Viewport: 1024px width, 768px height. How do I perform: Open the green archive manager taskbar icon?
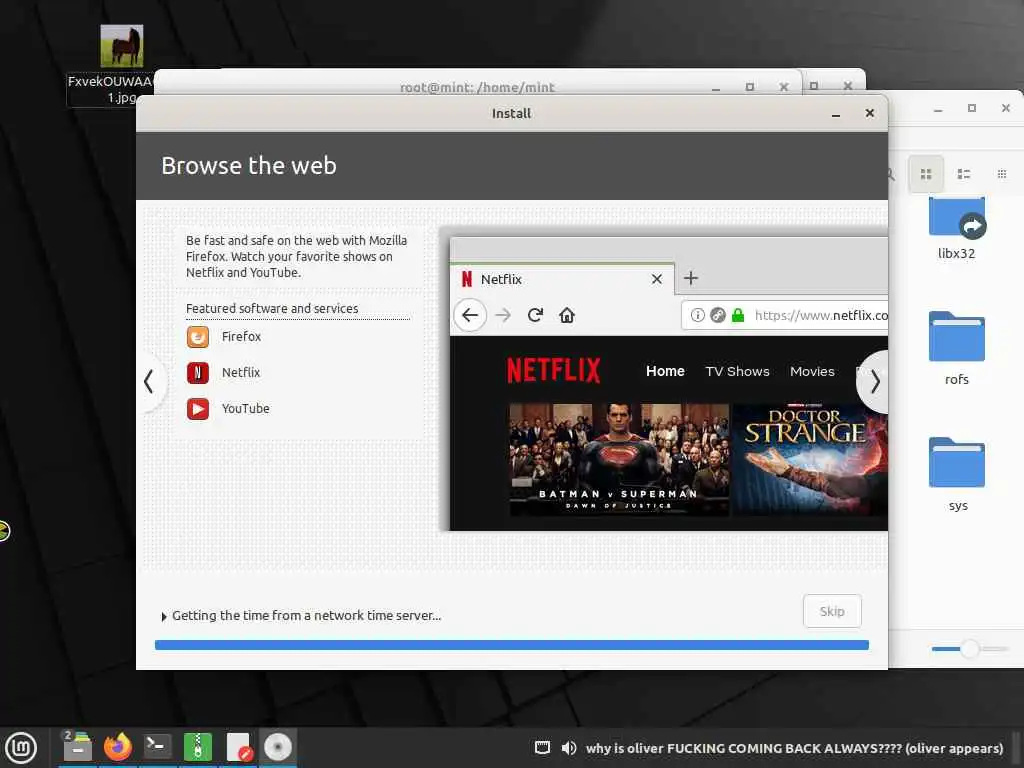(197, 746)
